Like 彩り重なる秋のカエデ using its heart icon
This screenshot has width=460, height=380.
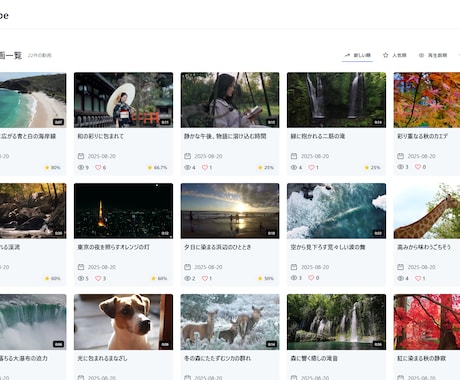point(418,167)
